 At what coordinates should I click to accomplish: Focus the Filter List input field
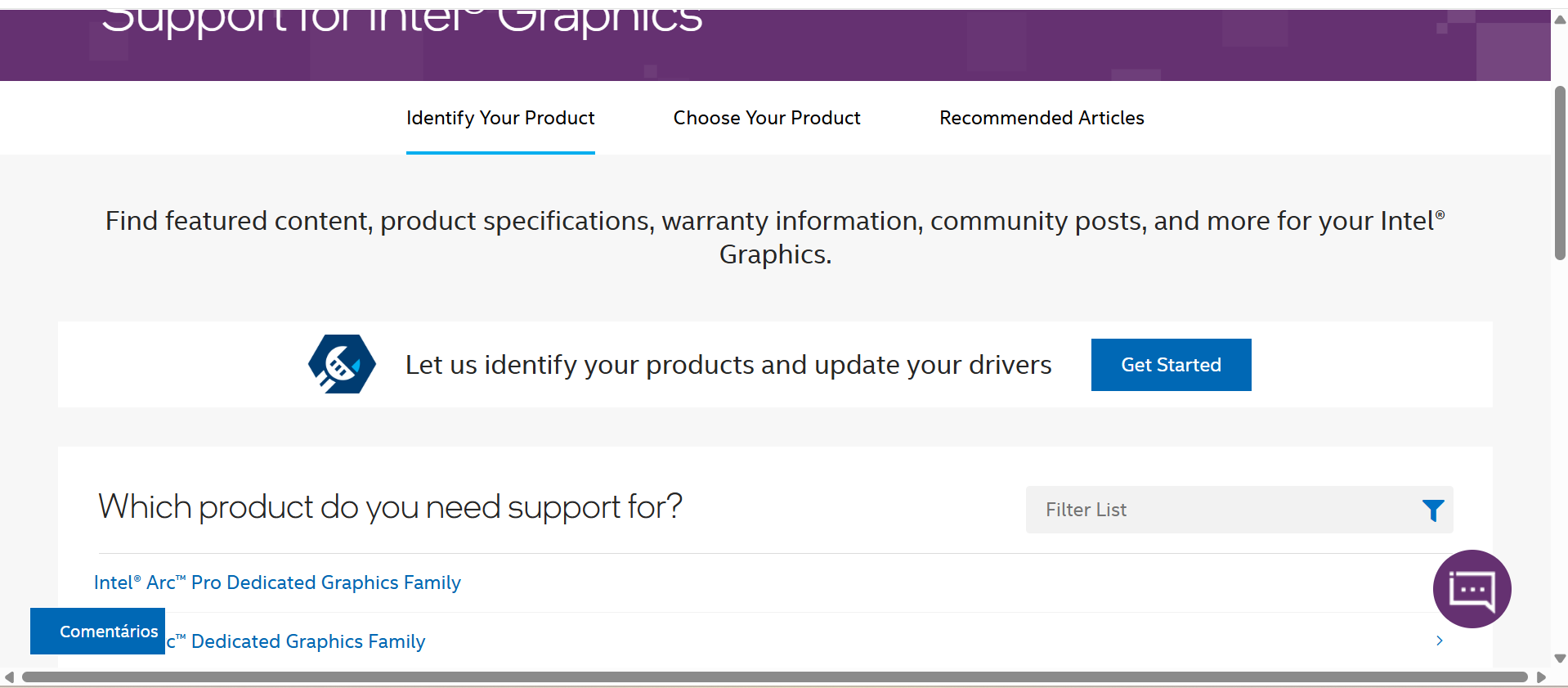(1239, 510)
